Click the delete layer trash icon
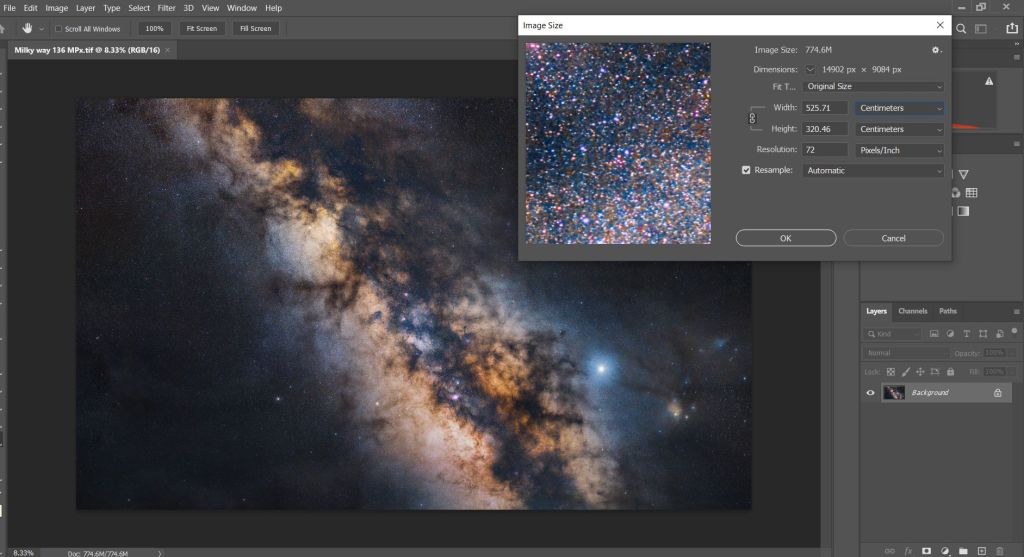 [x=999, y=550]
